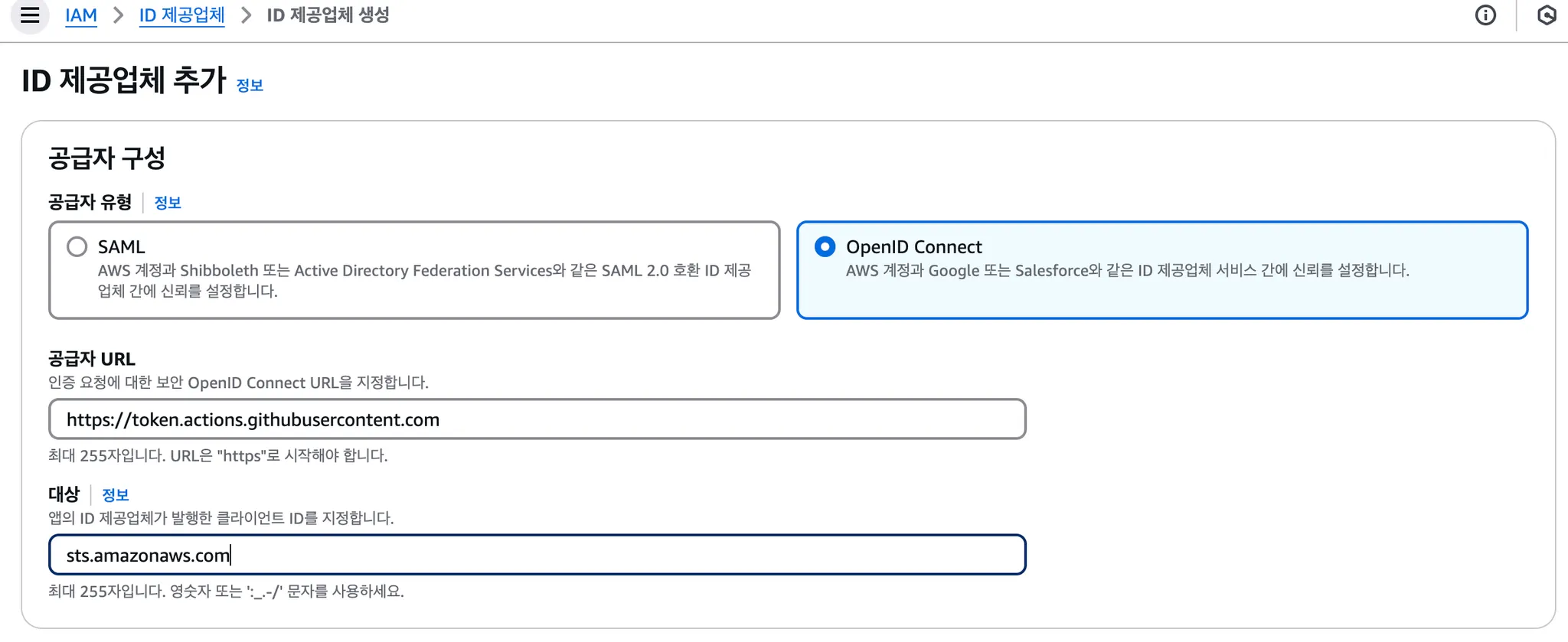Open the hamburger side navigation menu

tap(30, 15)
